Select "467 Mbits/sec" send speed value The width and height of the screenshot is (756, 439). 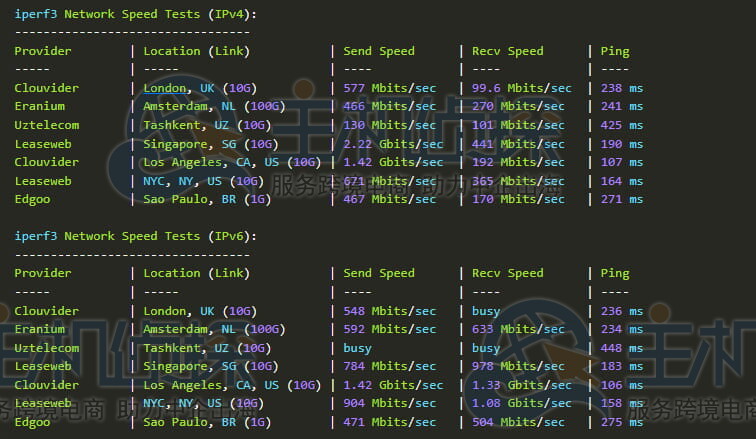(390, 200)
